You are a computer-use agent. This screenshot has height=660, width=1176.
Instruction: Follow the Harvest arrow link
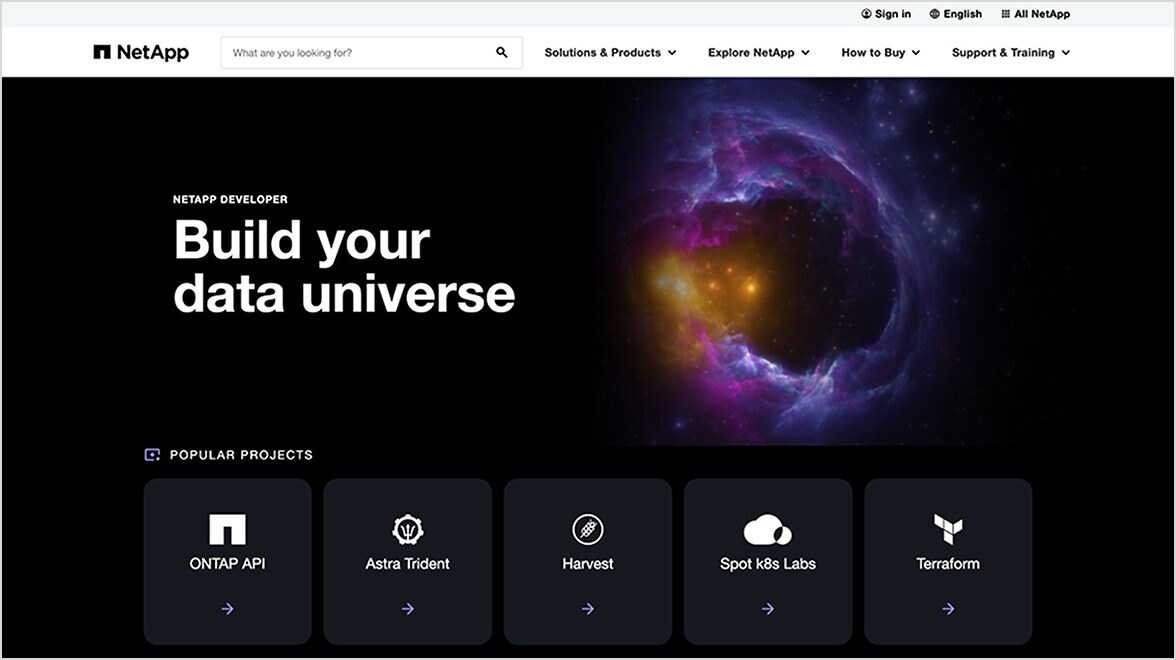click(x=587, y=608)
